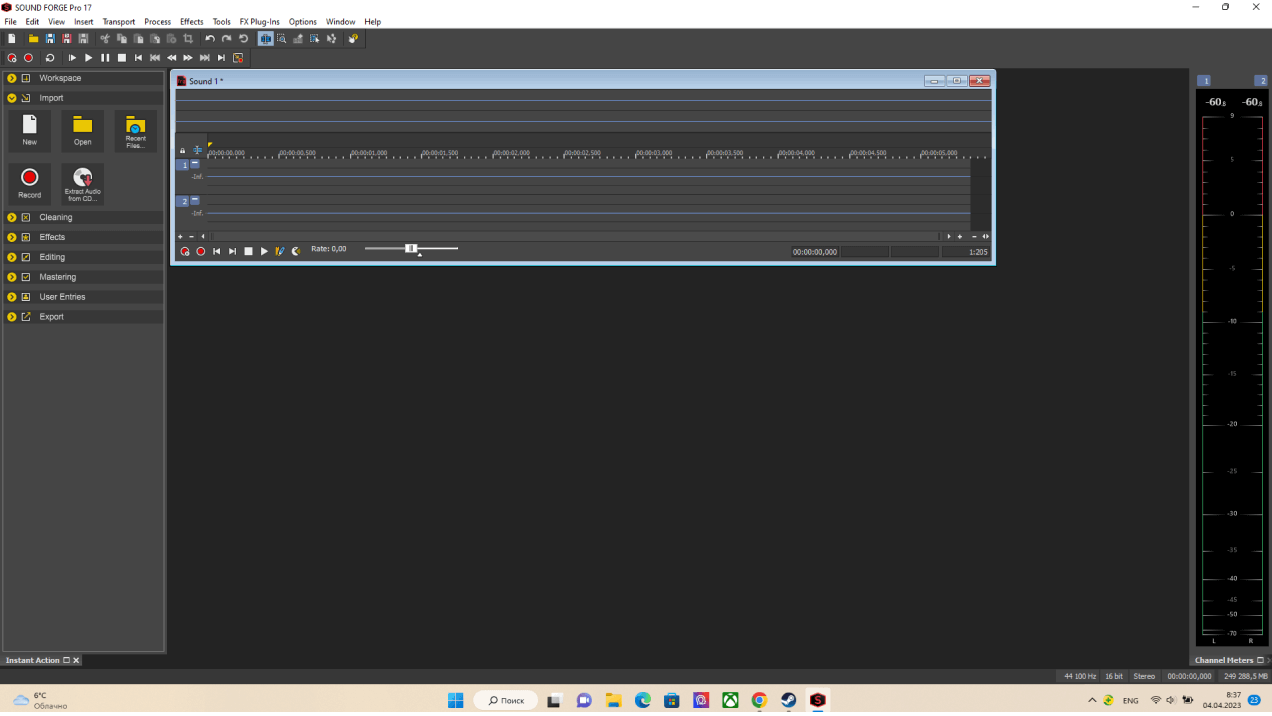Open the Process menu
The height and width of the screenshot is (716, 1272).
pyautogui.click(x=157, y=21)
